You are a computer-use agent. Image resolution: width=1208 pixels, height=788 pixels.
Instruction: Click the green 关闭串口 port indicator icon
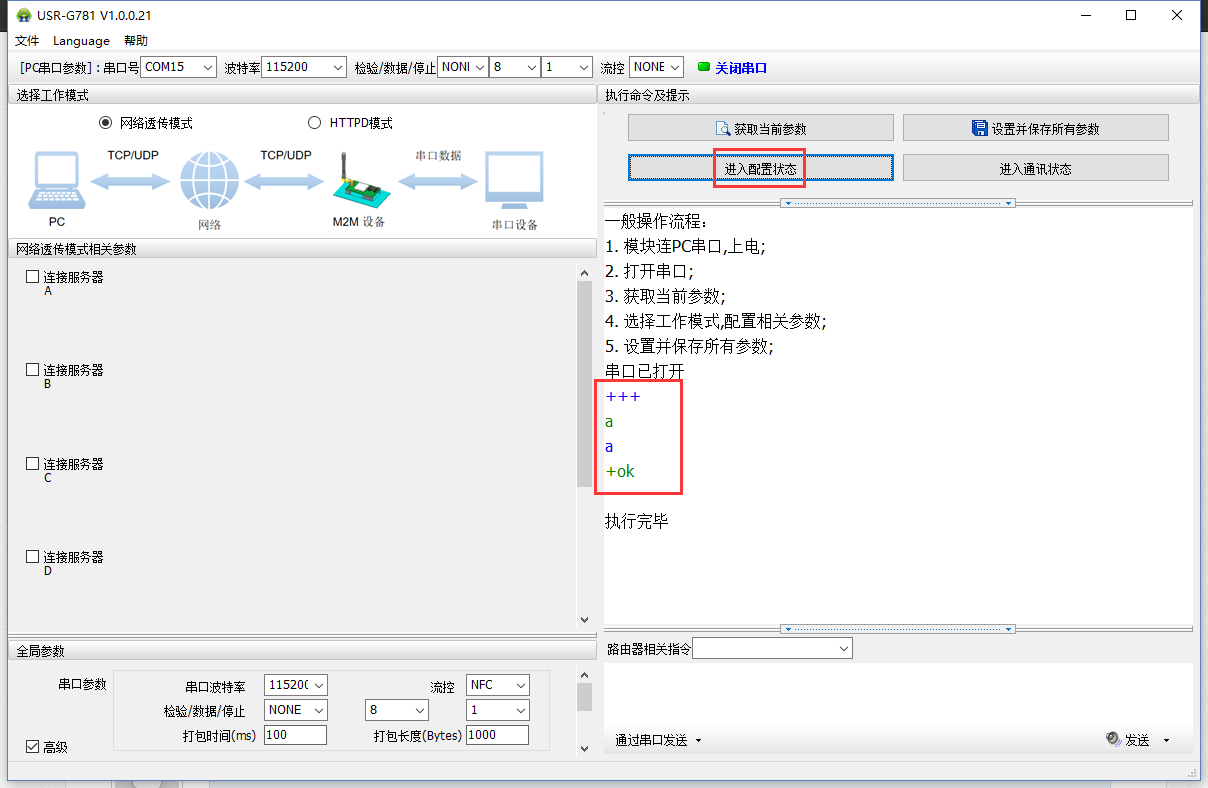(x=703, y=67)
